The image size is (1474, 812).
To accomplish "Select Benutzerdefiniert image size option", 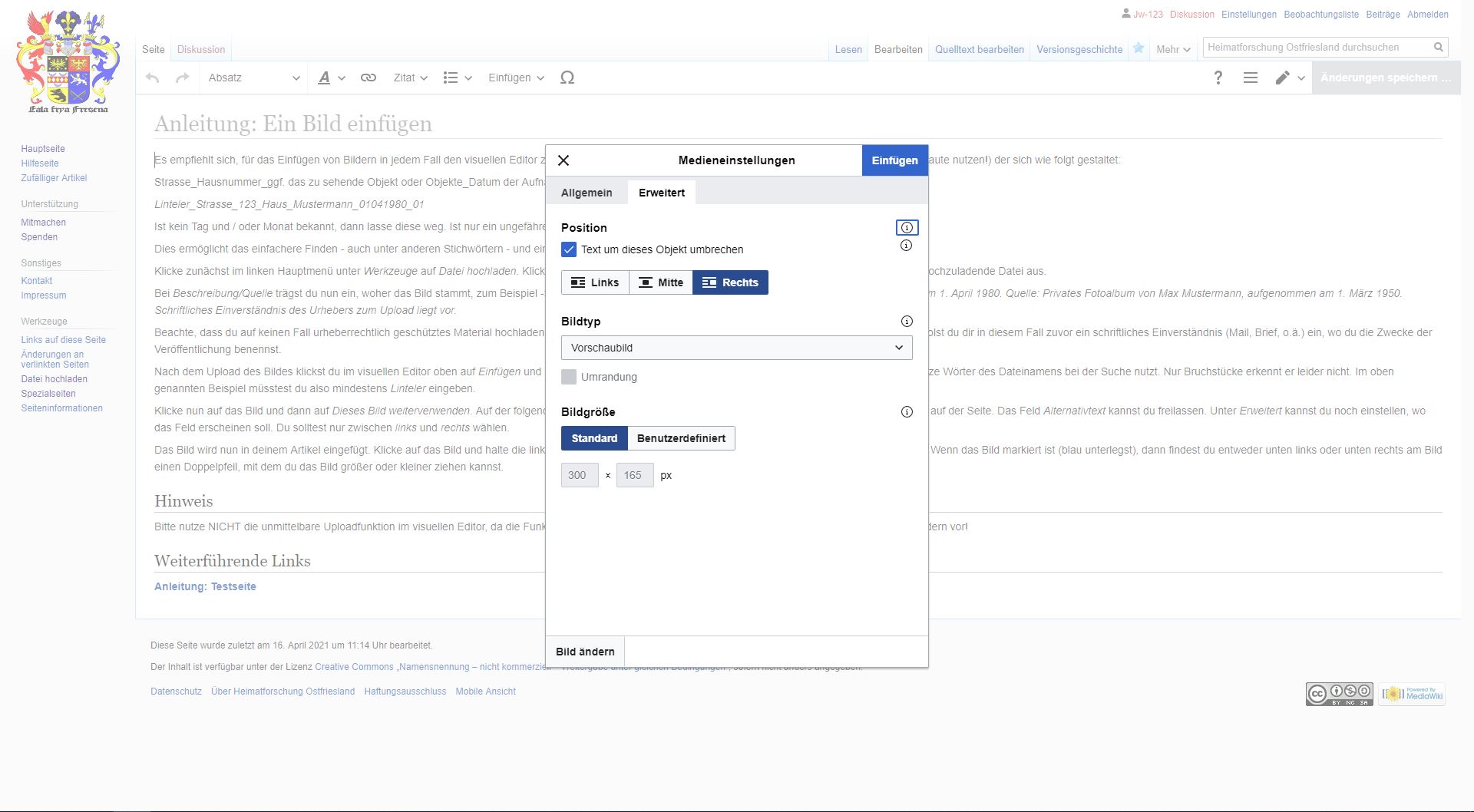I will pos(681,438).
